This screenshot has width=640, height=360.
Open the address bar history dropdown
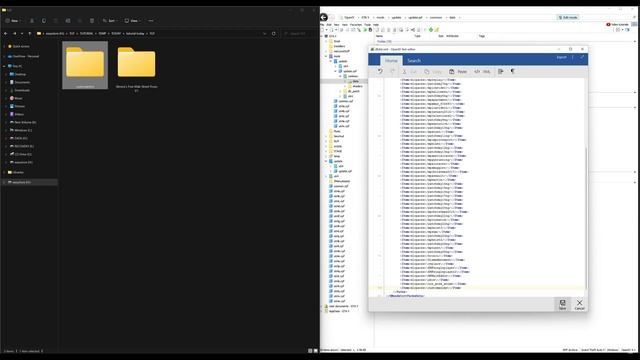264,33
